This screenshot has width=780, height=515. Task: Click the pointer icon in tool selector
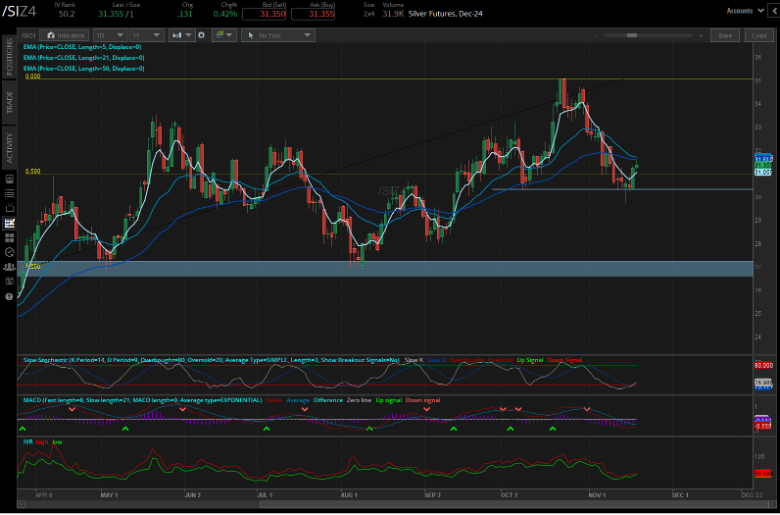coord(251,35)
